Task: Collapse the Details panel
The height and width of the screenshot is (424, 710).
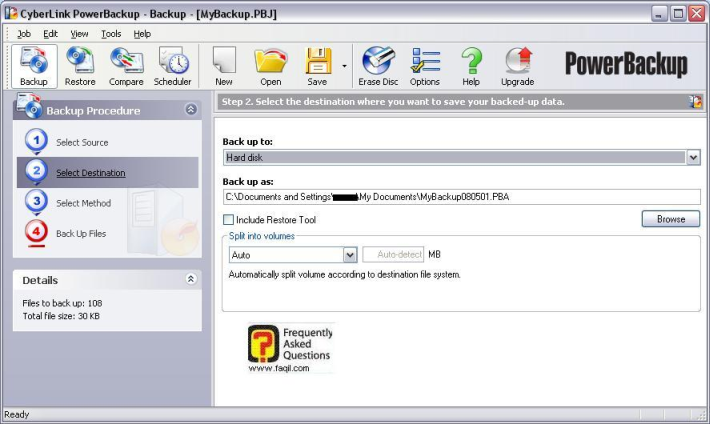Action: click(x=191, y=280)
